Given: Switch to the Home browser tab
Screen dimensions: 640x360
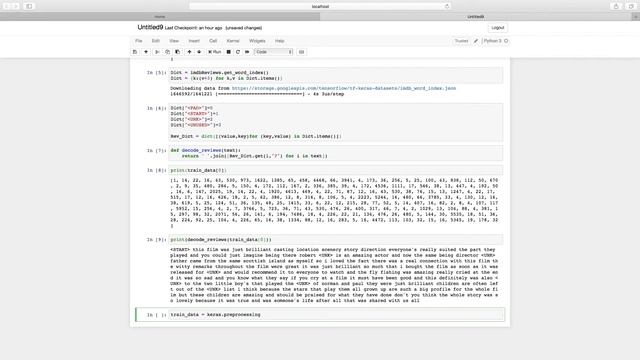Looking at the screenshot, I should pos(160,17).
